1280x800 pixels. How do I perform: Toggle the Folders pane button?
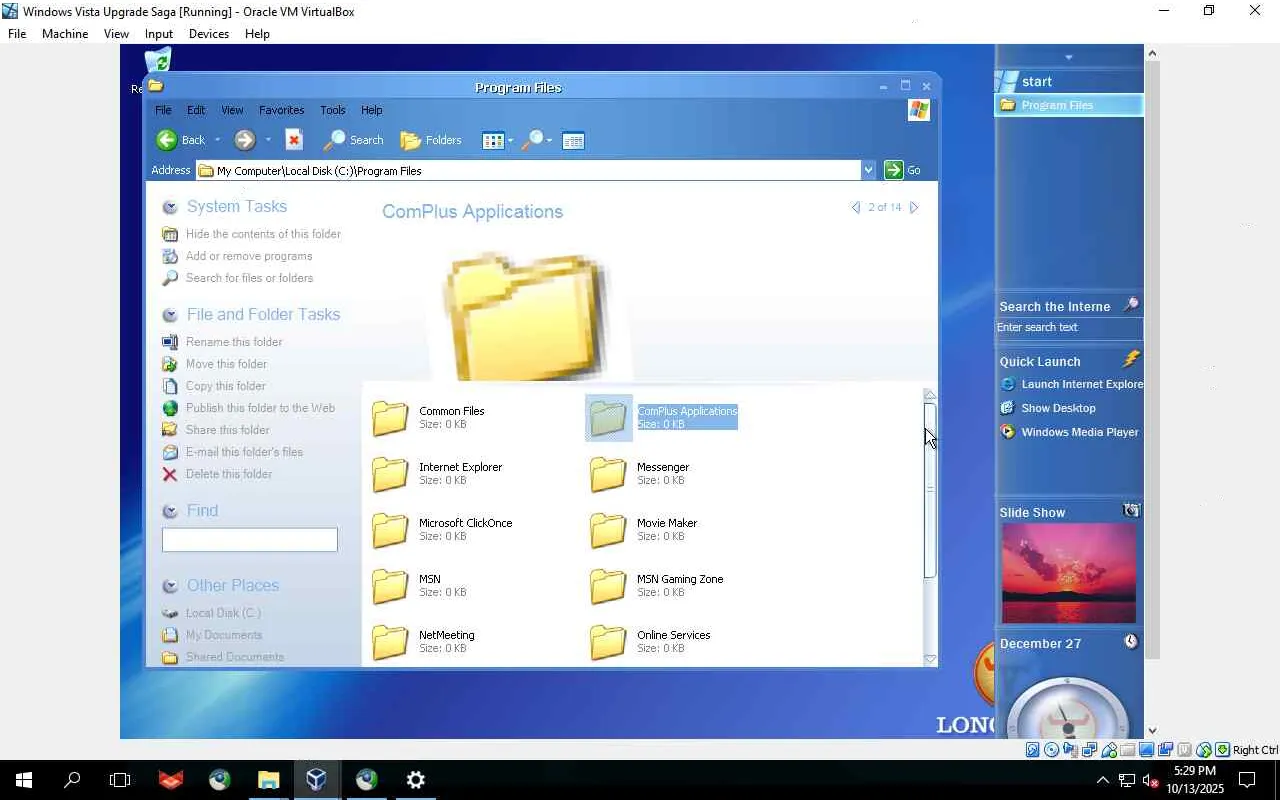431,140
